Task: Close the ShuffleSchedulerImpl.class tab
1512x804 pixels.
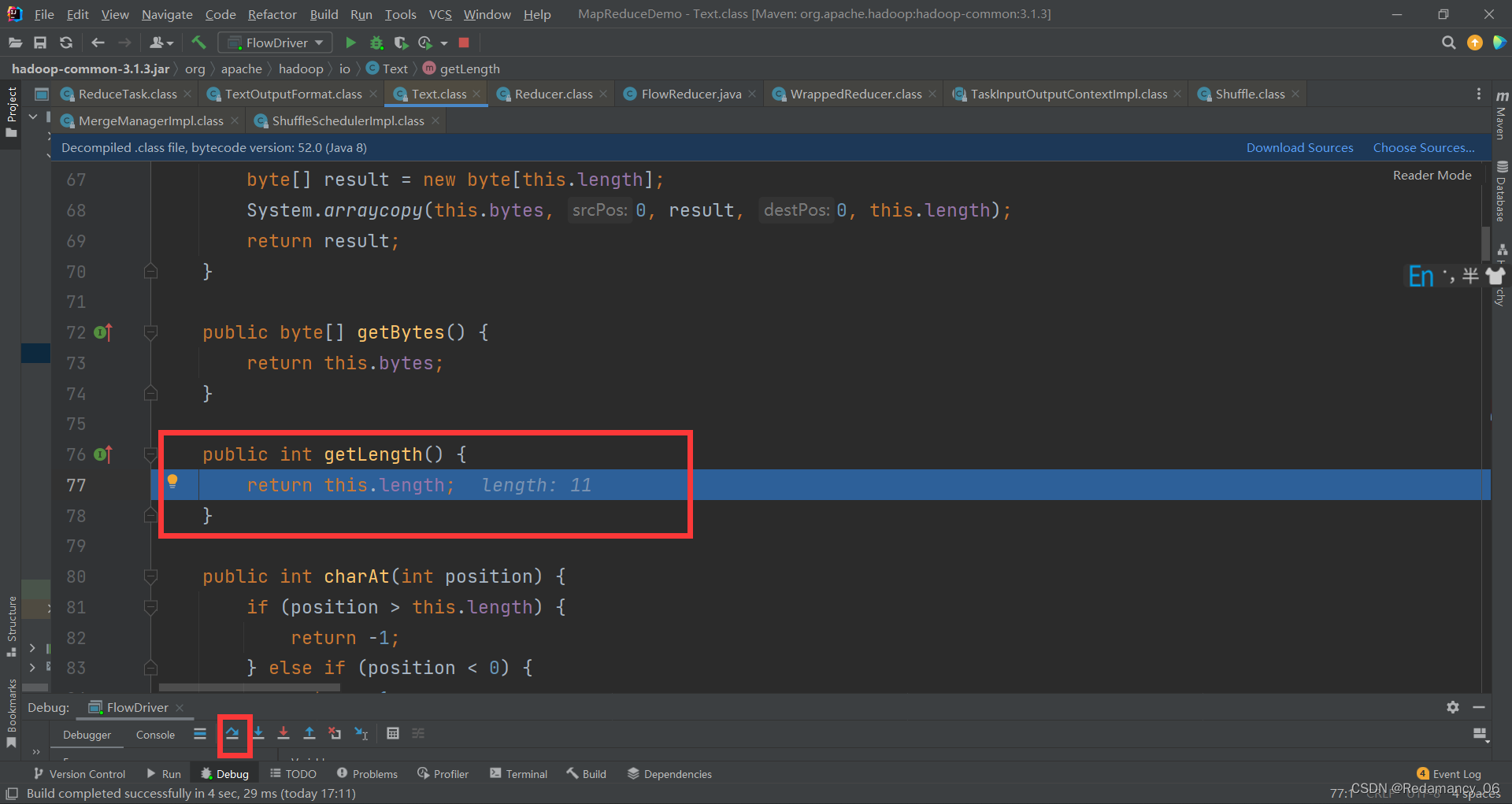Action: (x=435, y=121)
